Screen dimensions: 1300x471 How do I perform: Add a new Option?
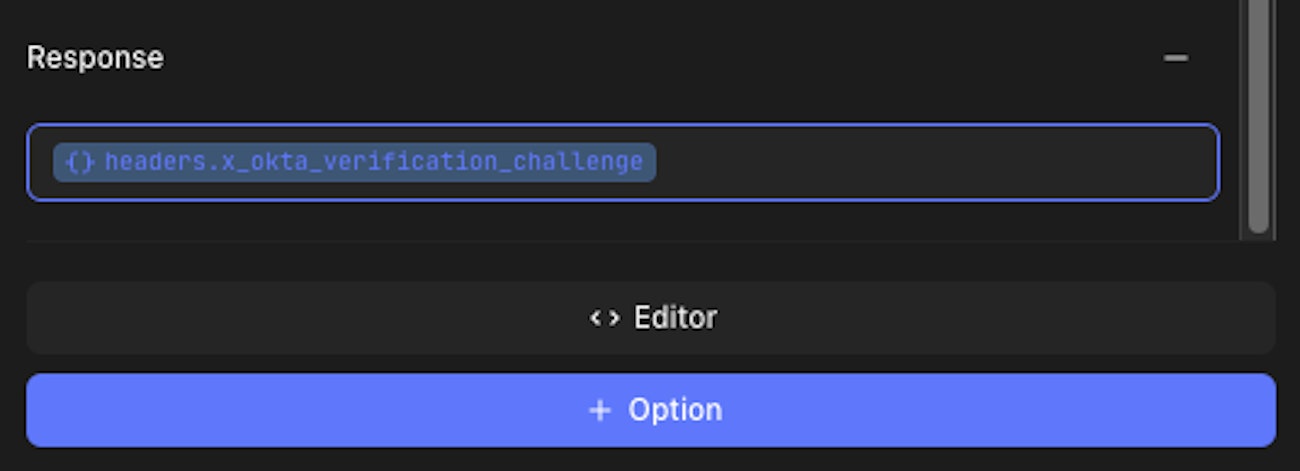tap(651, 410)
